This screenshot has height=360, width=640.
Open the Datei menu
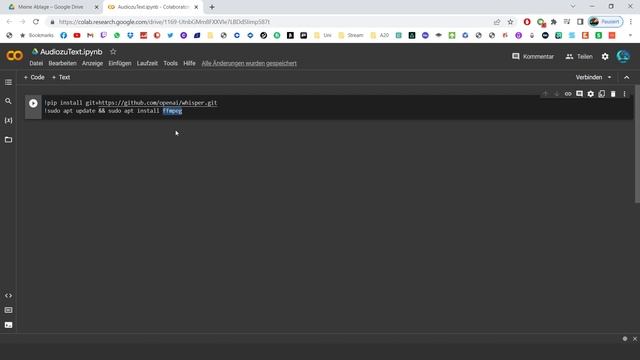point(36,63)
